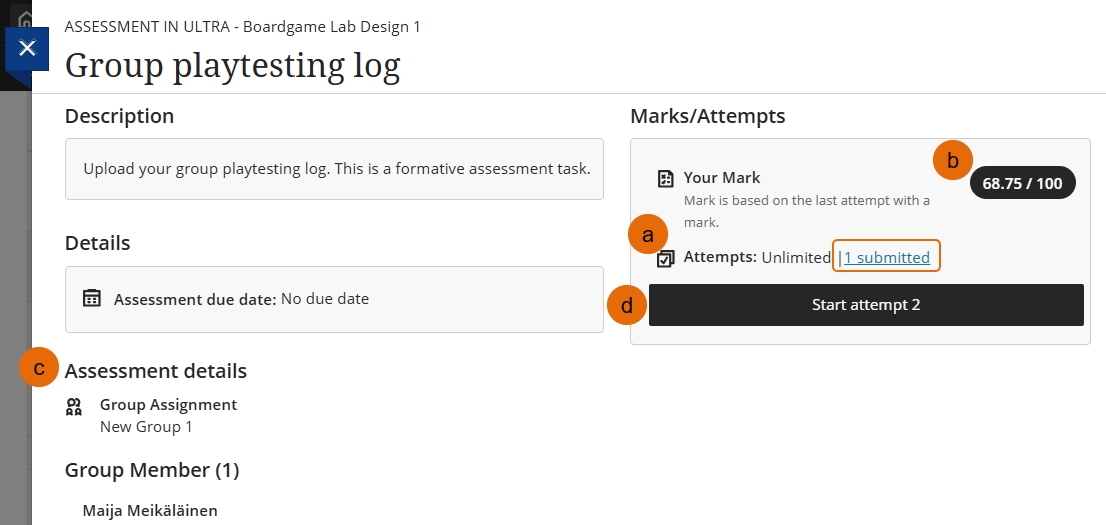Select the Group playtesting log title
This screenshot has width=1106, height=525.
pyautogui.click(x=233, y=66)
